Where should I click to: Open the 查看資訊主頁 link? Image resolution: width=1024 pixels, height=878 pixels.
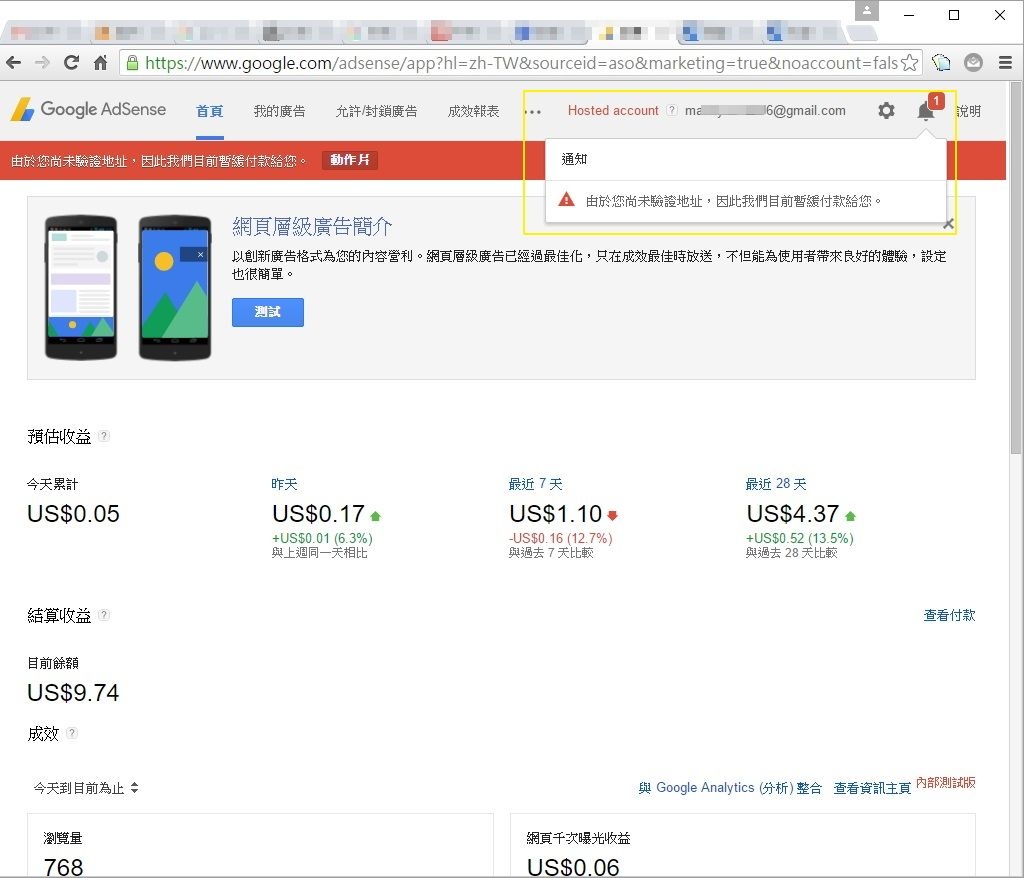[872, 788]
